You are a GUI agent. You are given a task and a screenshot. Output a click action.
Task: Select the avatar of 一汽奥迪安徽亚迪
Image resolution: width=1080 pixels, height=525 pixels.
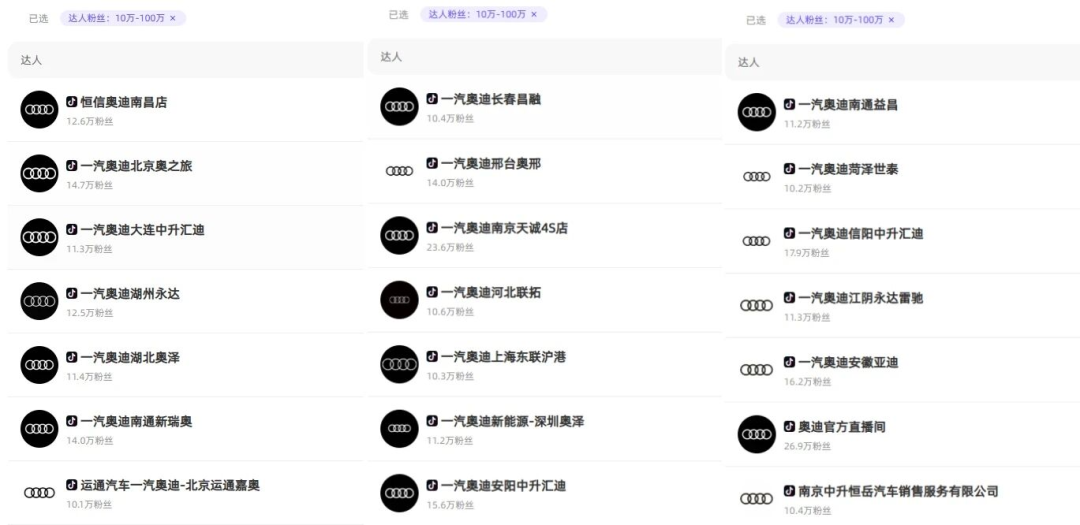pyautogui.click(x=757, y=370)
